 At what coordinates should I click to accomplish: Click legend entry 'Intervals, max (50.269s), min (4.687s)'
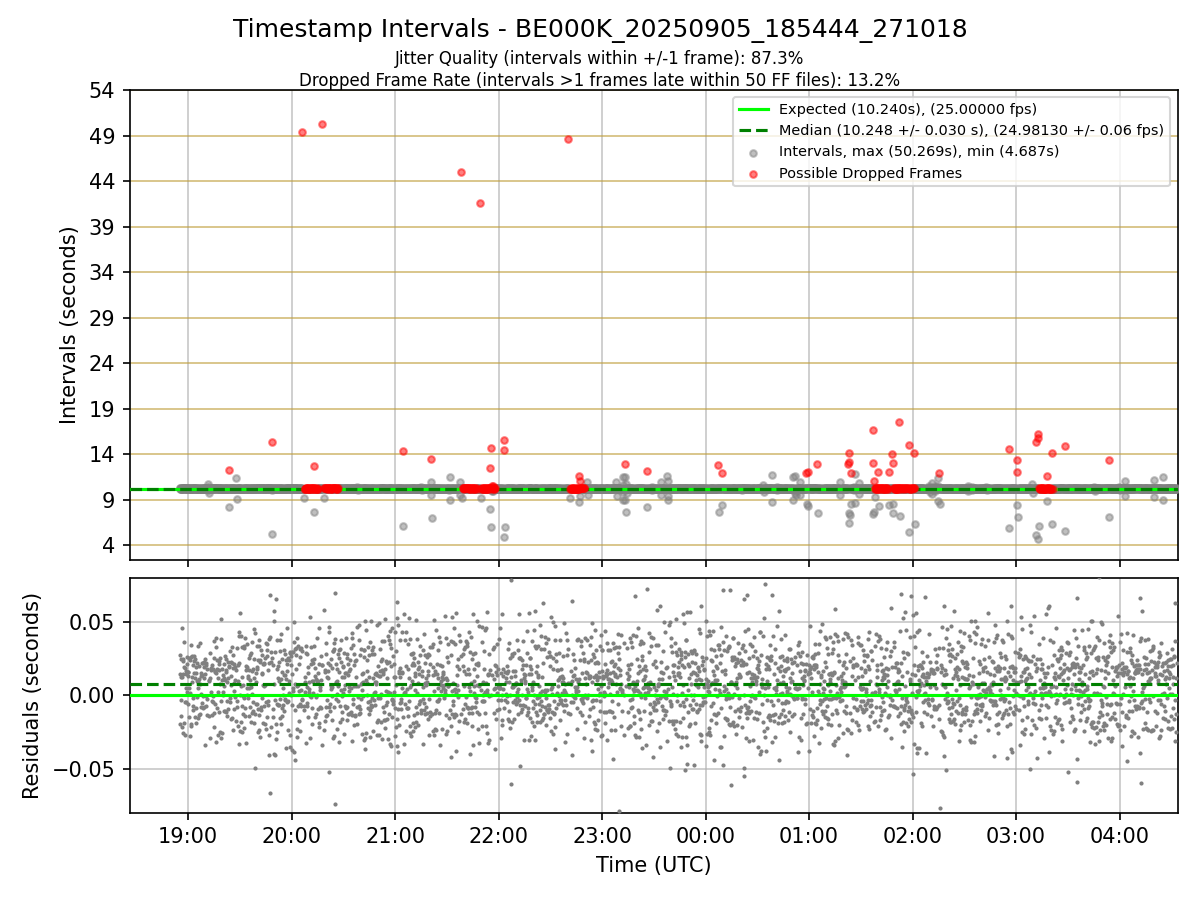[919, 152]
